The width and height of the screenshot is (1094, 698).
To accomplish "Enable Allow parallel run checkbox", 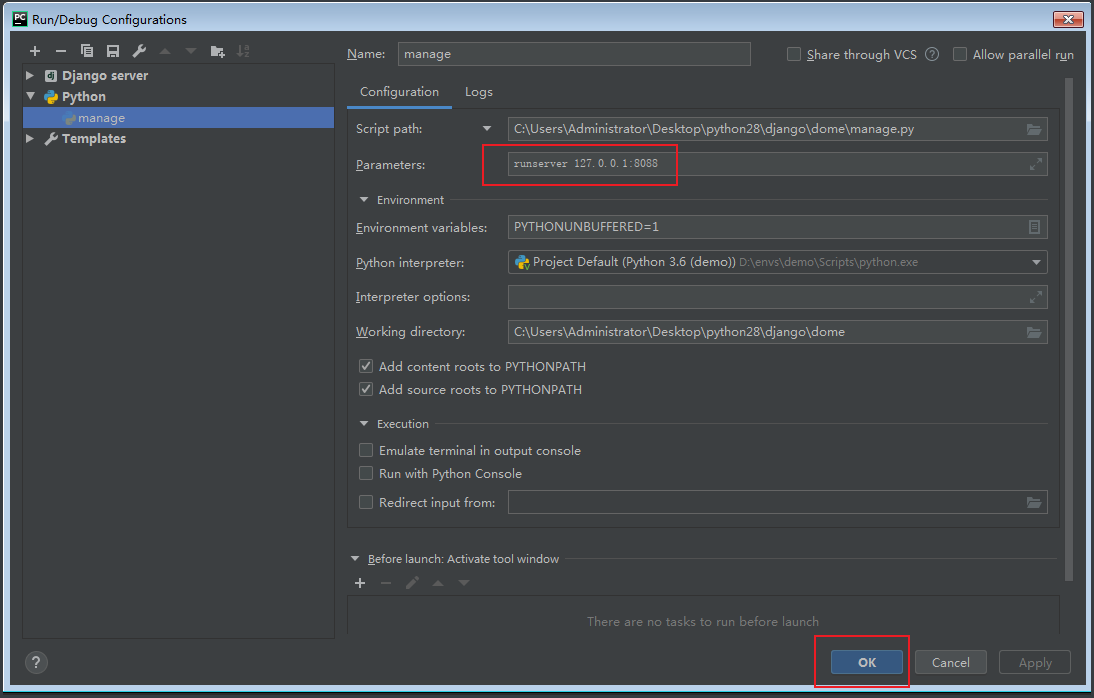I will click(960, 54).
